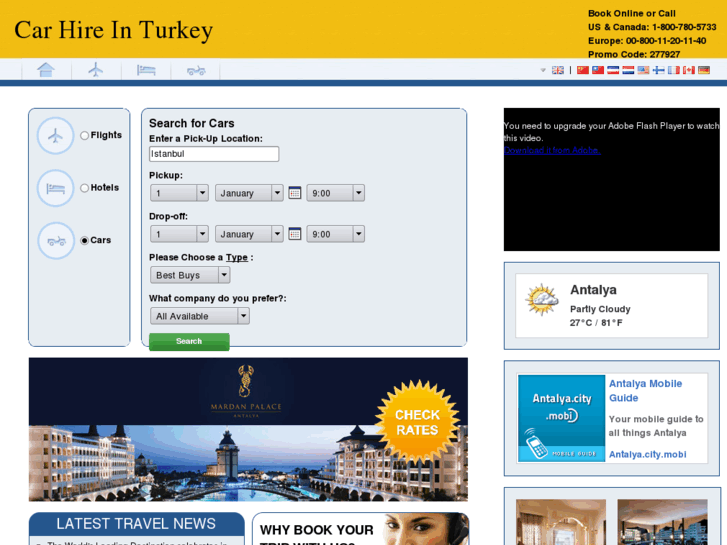The width and height of the screenshot is (727, 545).
Task: Click the underlined Type link
Action: coord(237,257)
